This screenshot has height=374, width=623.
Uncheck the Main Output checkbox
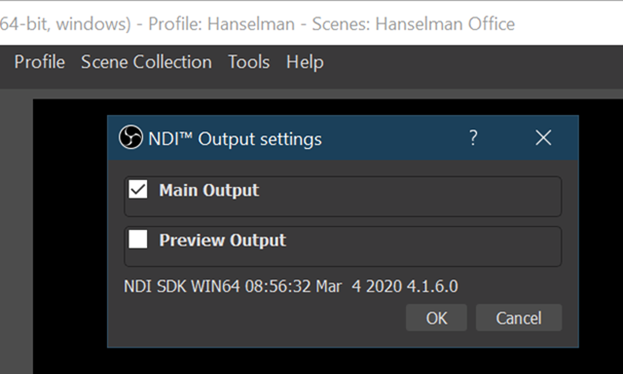pyautogui.click(x=138, y=189)
